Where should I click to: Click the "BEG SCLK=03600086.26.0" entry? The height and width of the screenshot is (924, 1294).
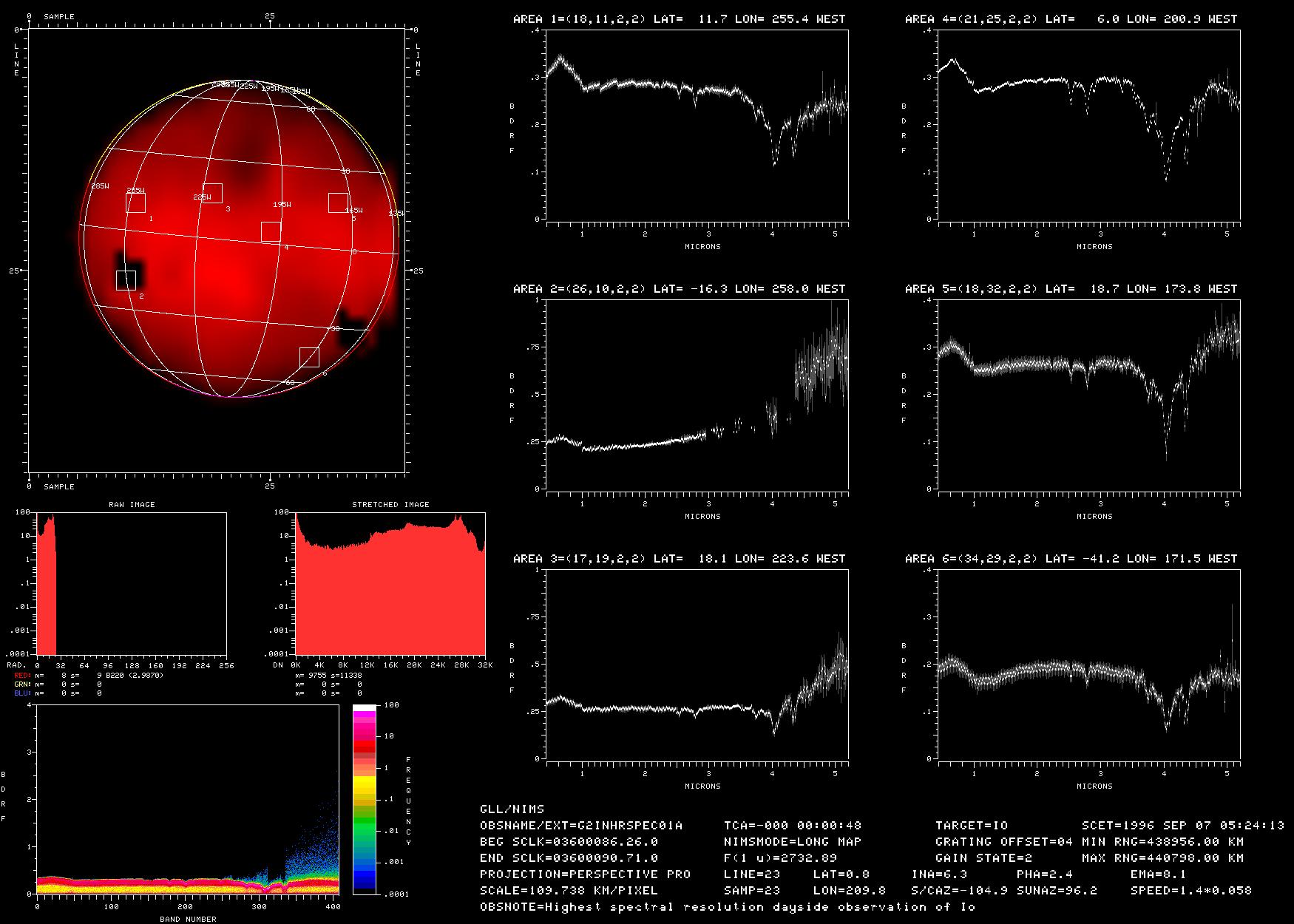pos(569,841)
